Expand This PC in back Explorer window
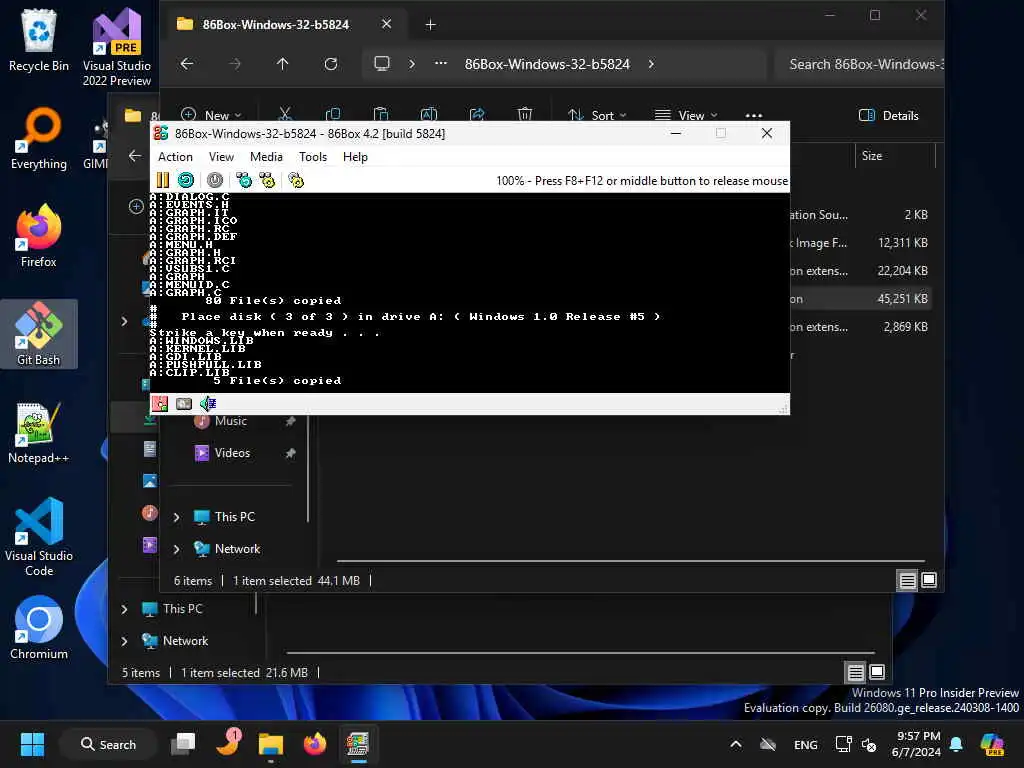Screen dimensions: 1024x768 tap(124, 609)
